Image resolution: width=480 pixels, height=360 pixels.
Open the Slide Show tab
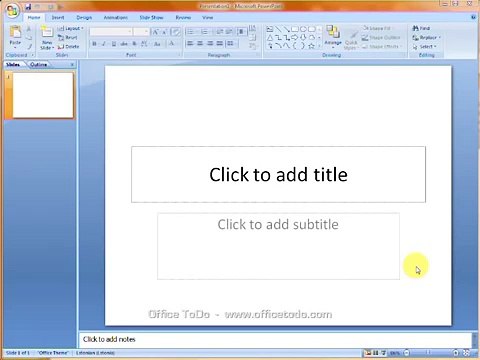(x=151, y=17)
